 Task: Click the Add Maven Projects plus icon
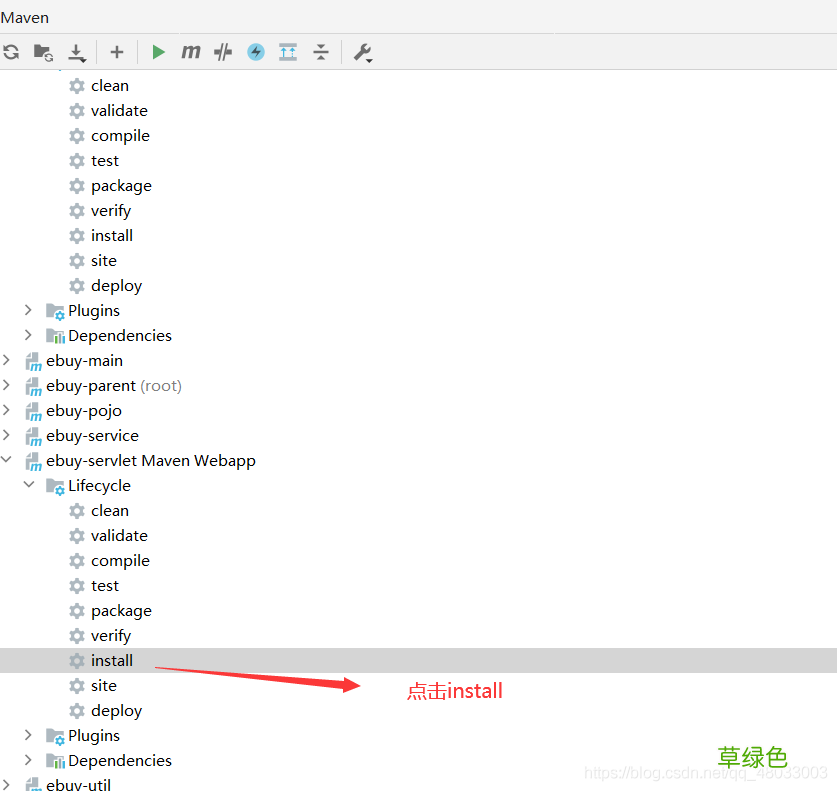pyautogui.click(x=117, y=52)
